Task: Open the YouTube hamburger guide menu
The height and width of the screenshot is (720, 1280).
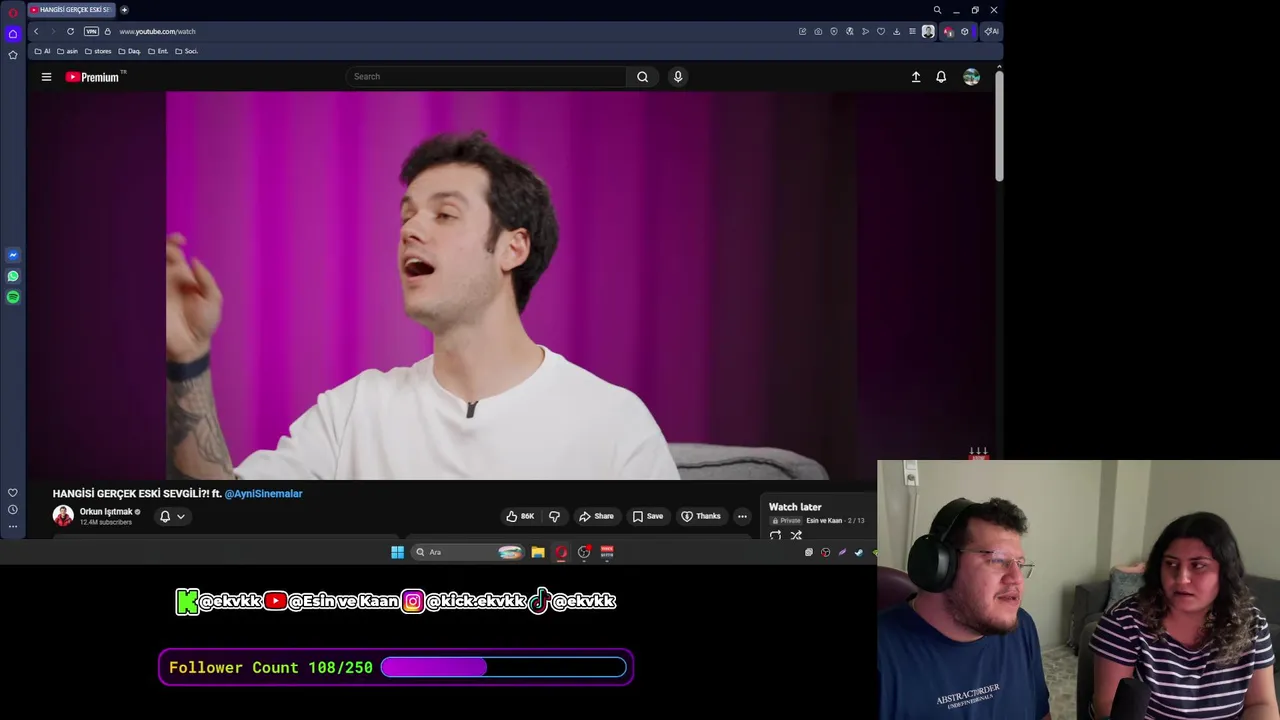Action: 46,76
